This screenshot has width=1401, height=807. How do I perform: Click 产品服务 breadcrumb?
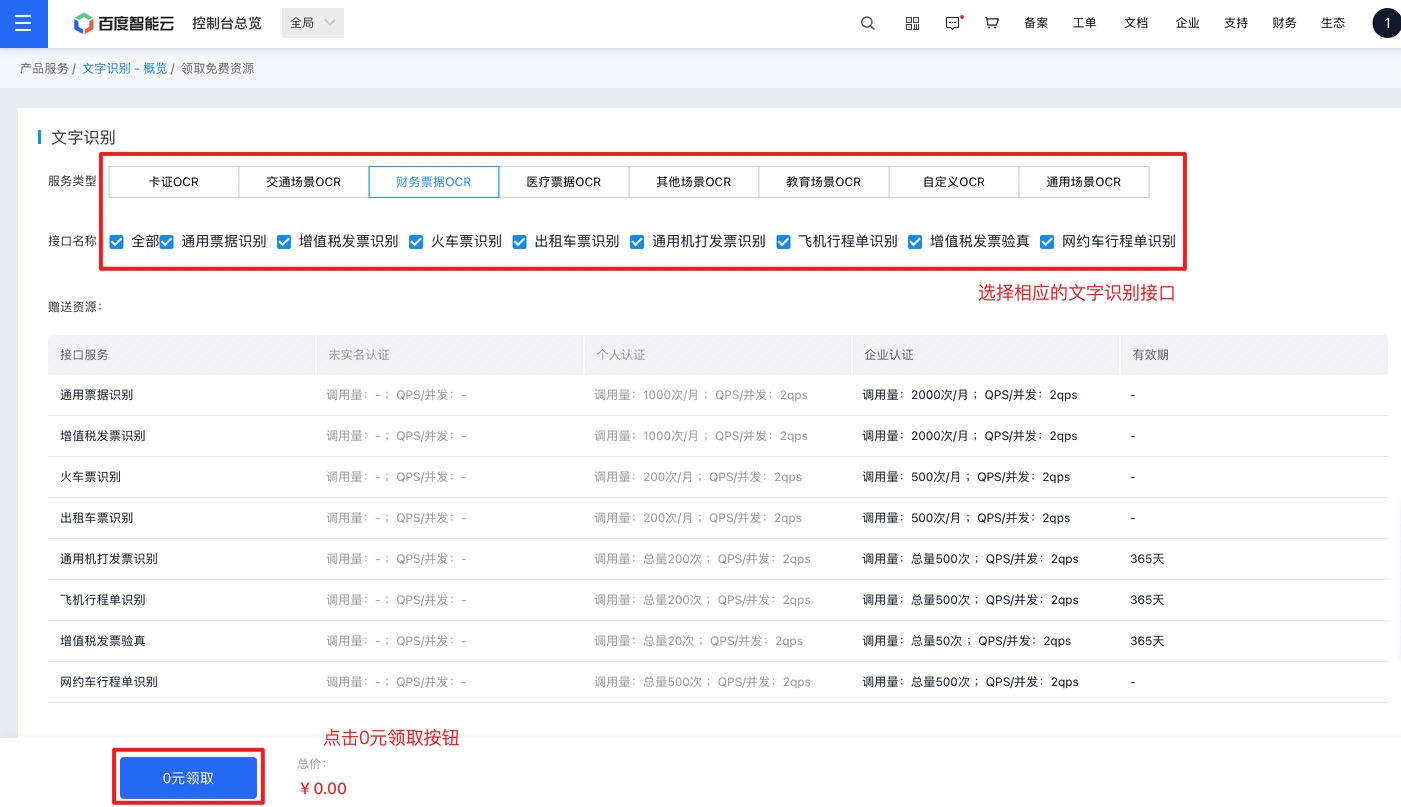coord(44,69)
